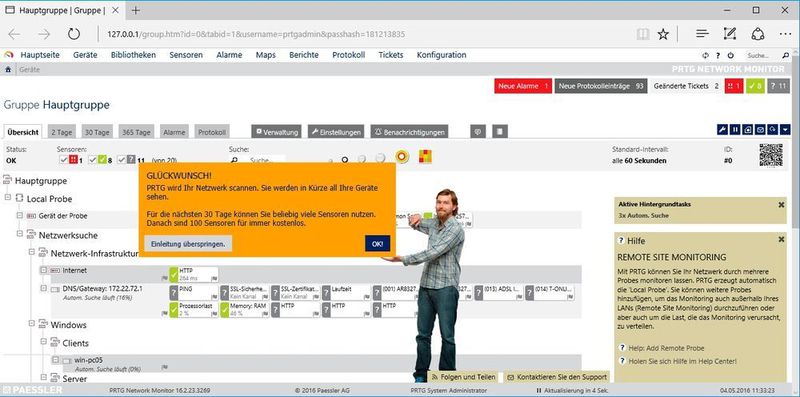Click the QR code image
This screenshot has width=800, height=397.
pyautogui.click(x=770, y=155)
